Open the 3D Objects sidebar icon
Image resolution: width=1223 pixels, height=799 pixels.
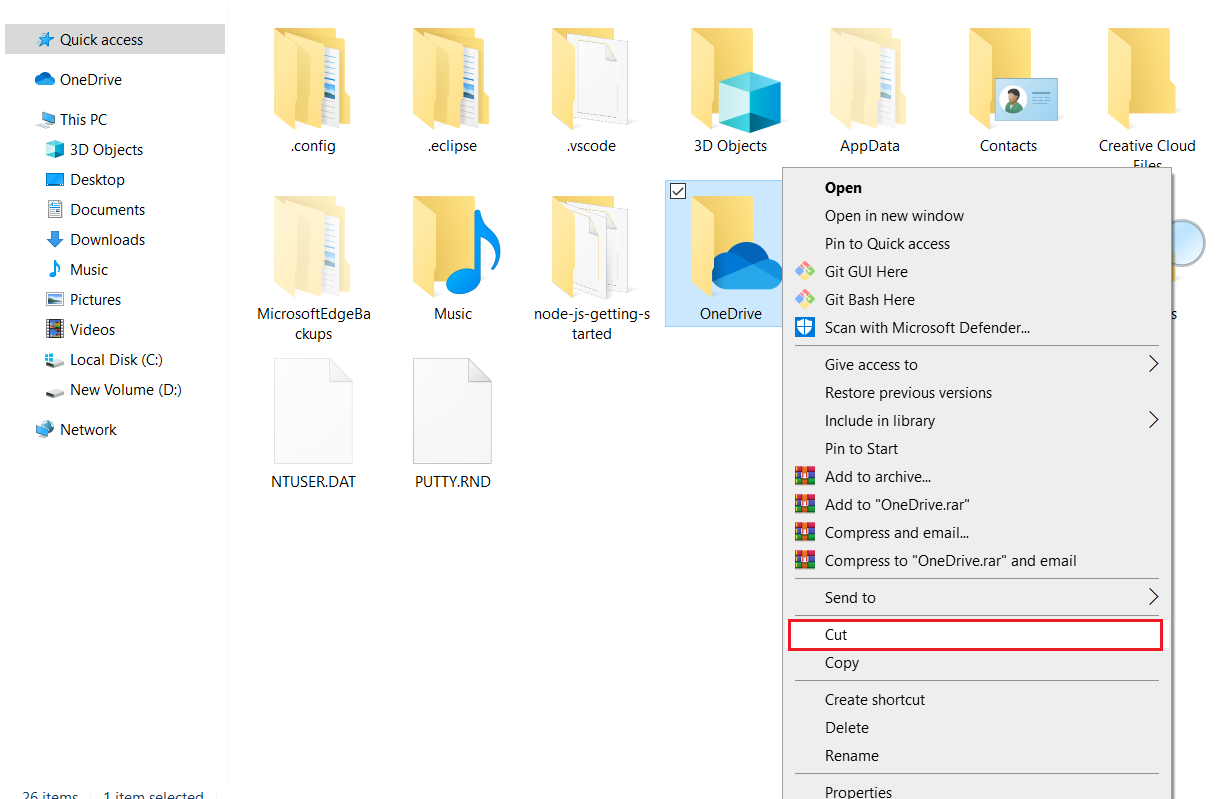pyautogui.click(x=55, y=149)
